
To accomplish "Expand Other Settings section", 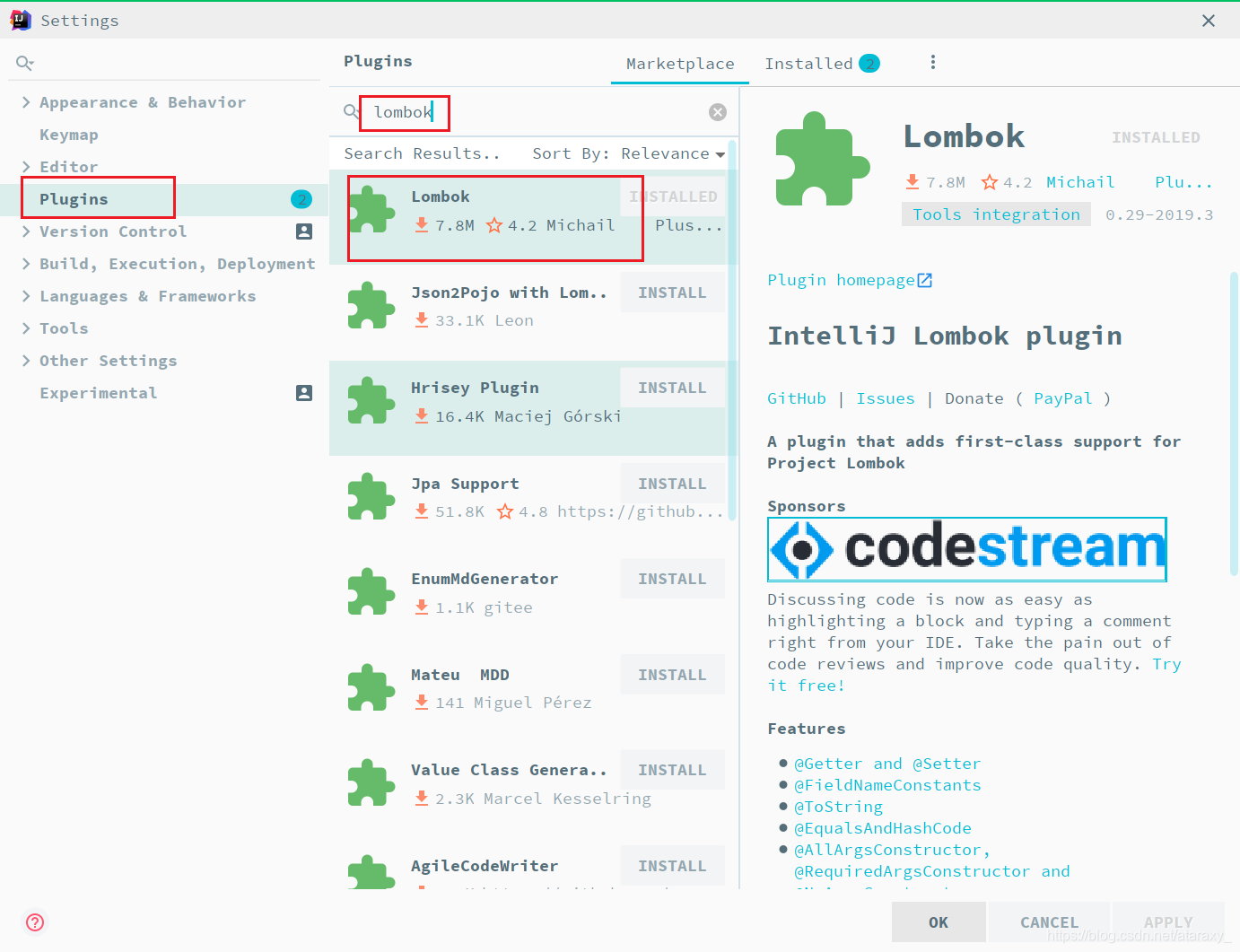I will point(26,361).
